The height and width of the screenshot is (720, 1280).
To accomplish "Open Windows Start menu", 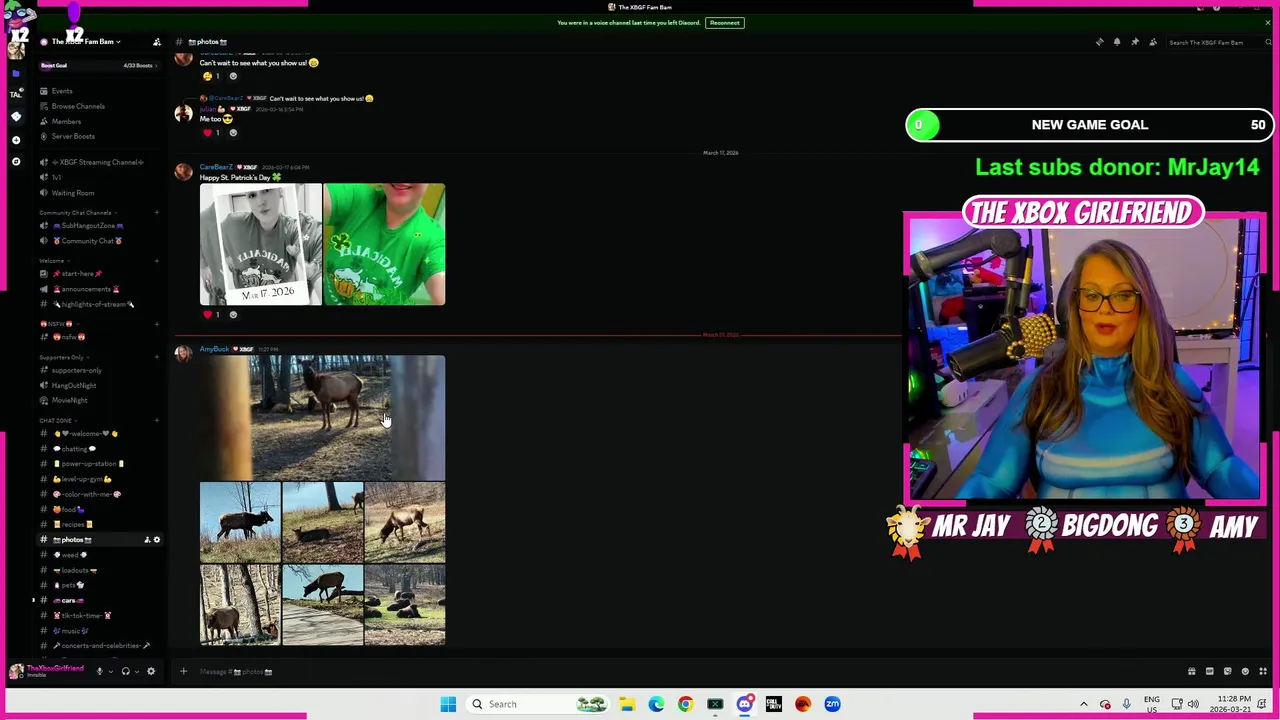I will (x=448, y=704).
